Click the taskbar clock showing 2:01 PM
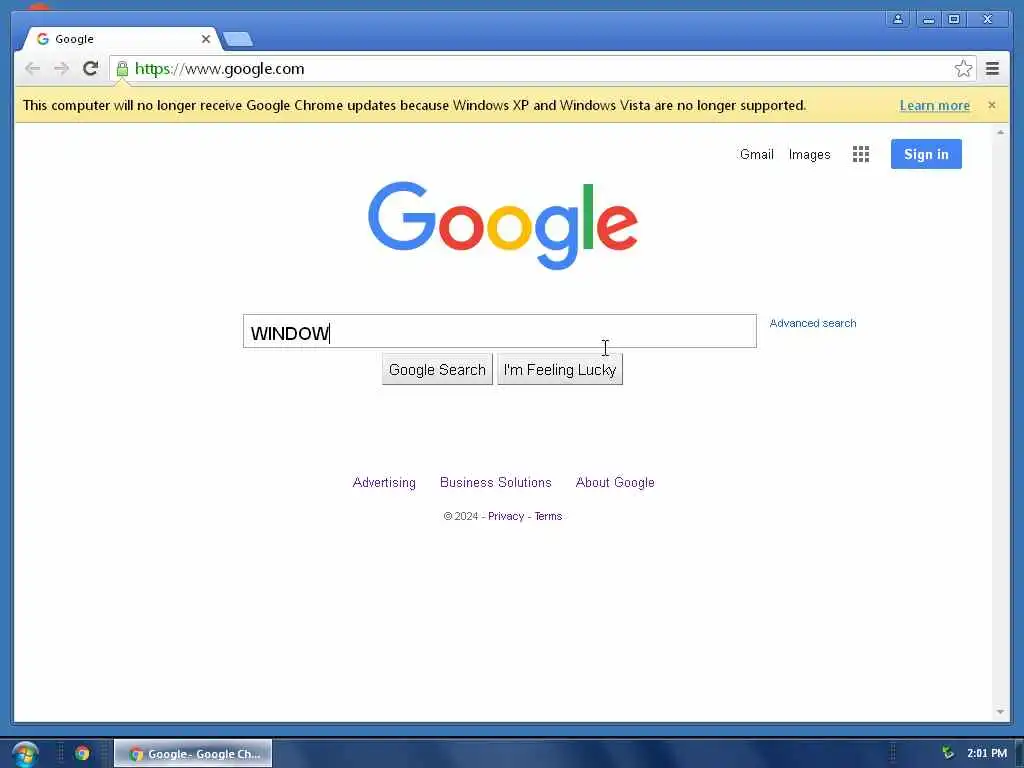1024x768 pixels. (x=987, y=753)
